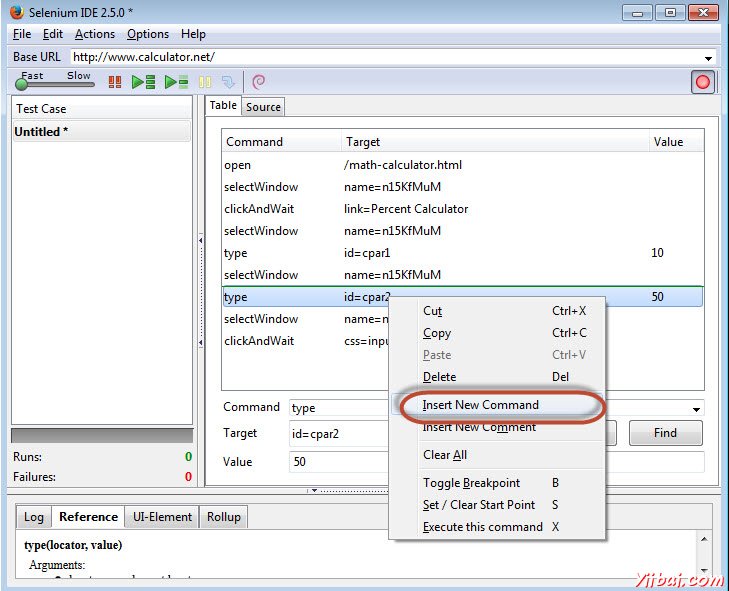
Task: Select the open /math-calculator.html row
Action: (x=463, y=165)
